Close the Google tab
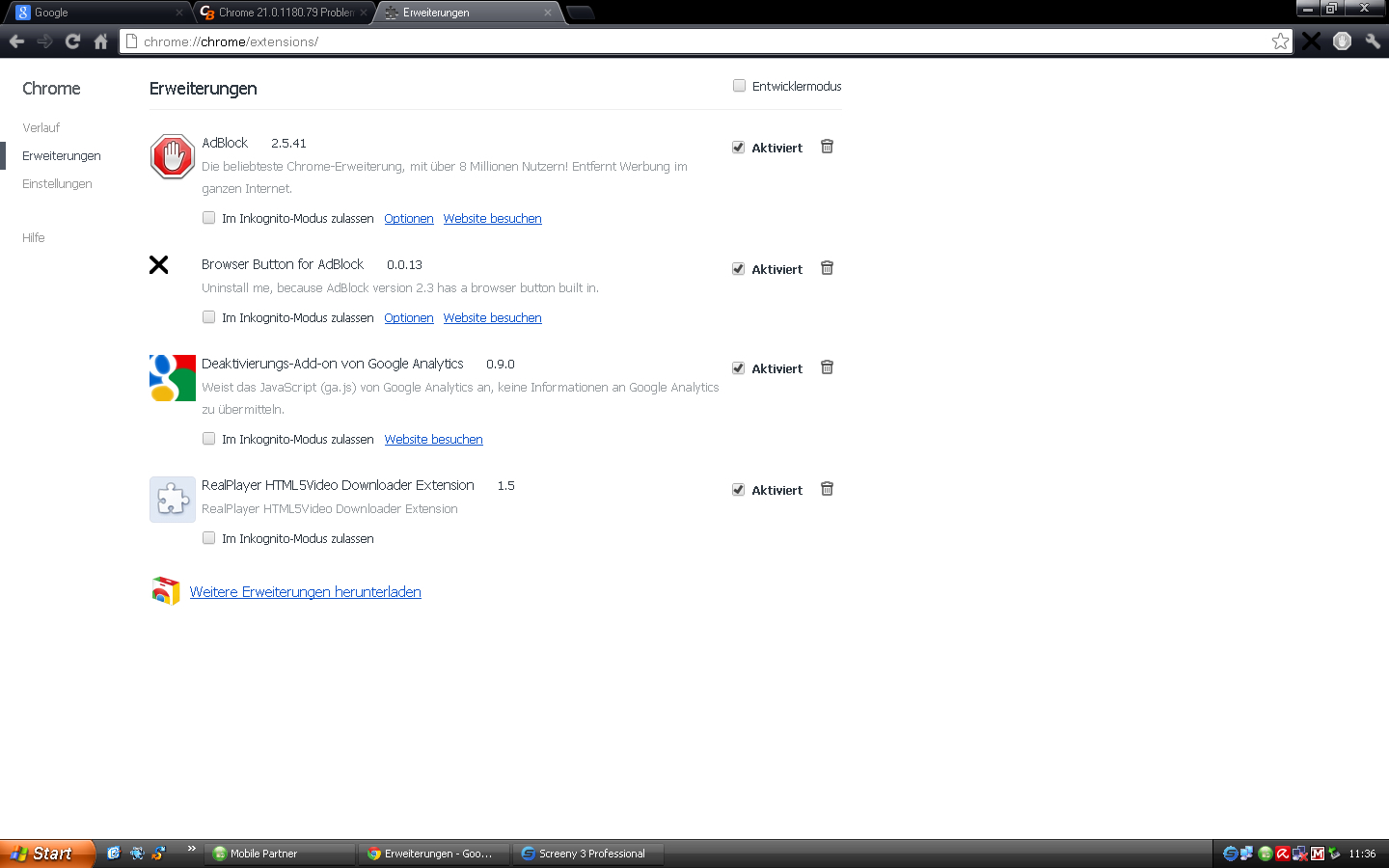This screenshot has height=868, width=1389. pos(178,13)
